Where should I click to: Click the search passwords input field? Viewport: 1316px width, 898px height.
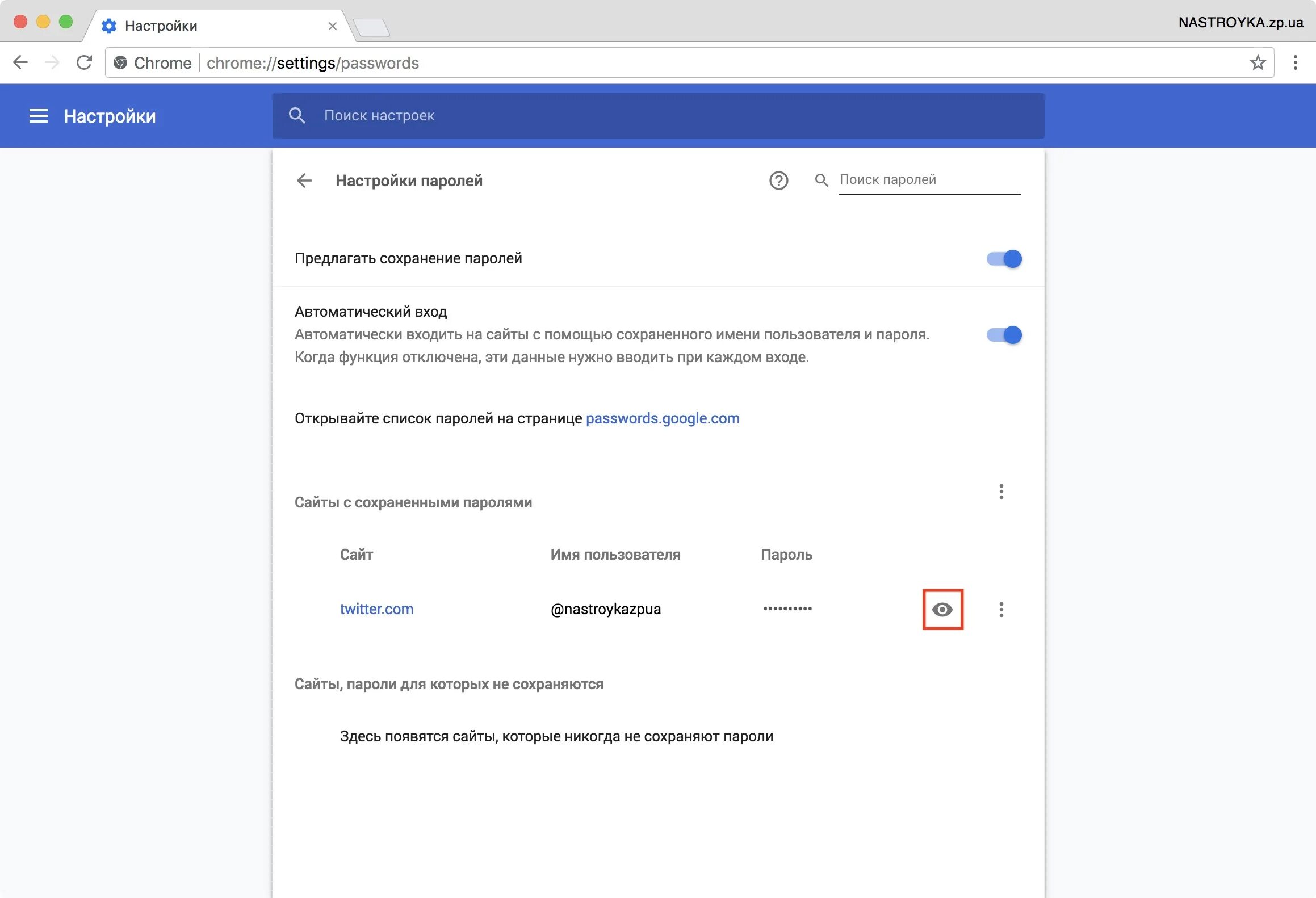[x=920, y=180]
